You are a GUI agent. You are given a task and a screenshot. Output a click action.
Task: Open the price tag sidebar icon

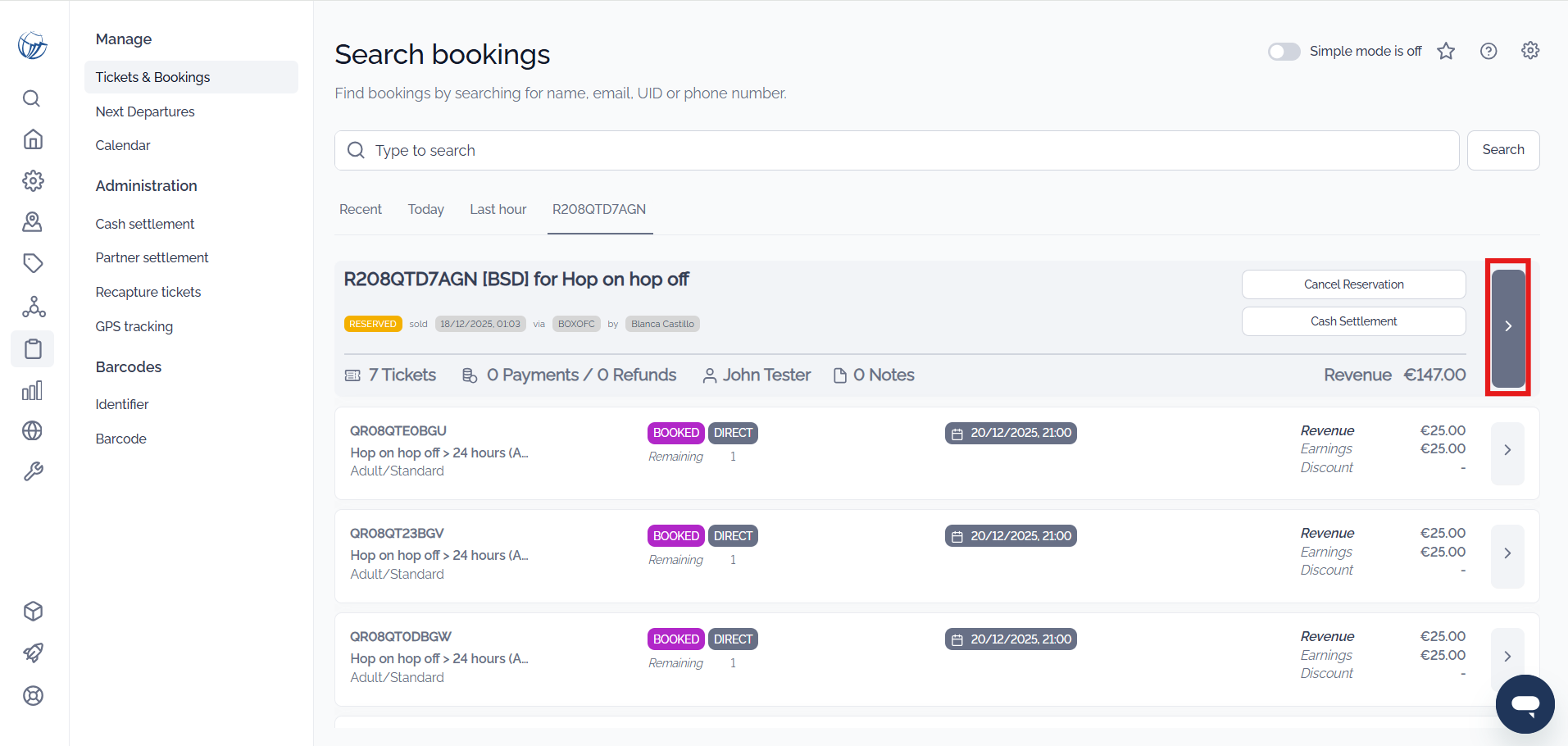coord(33,263)
